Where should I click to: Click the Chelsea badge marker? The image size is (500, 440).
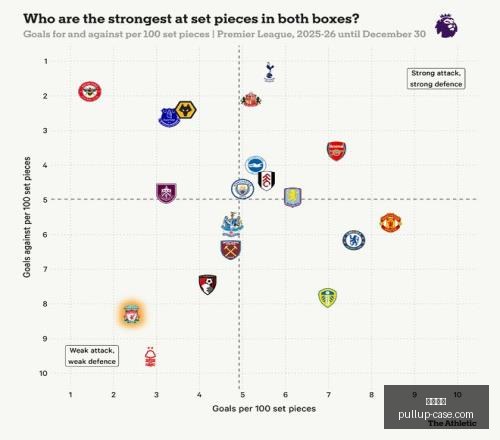pos(354,240)
